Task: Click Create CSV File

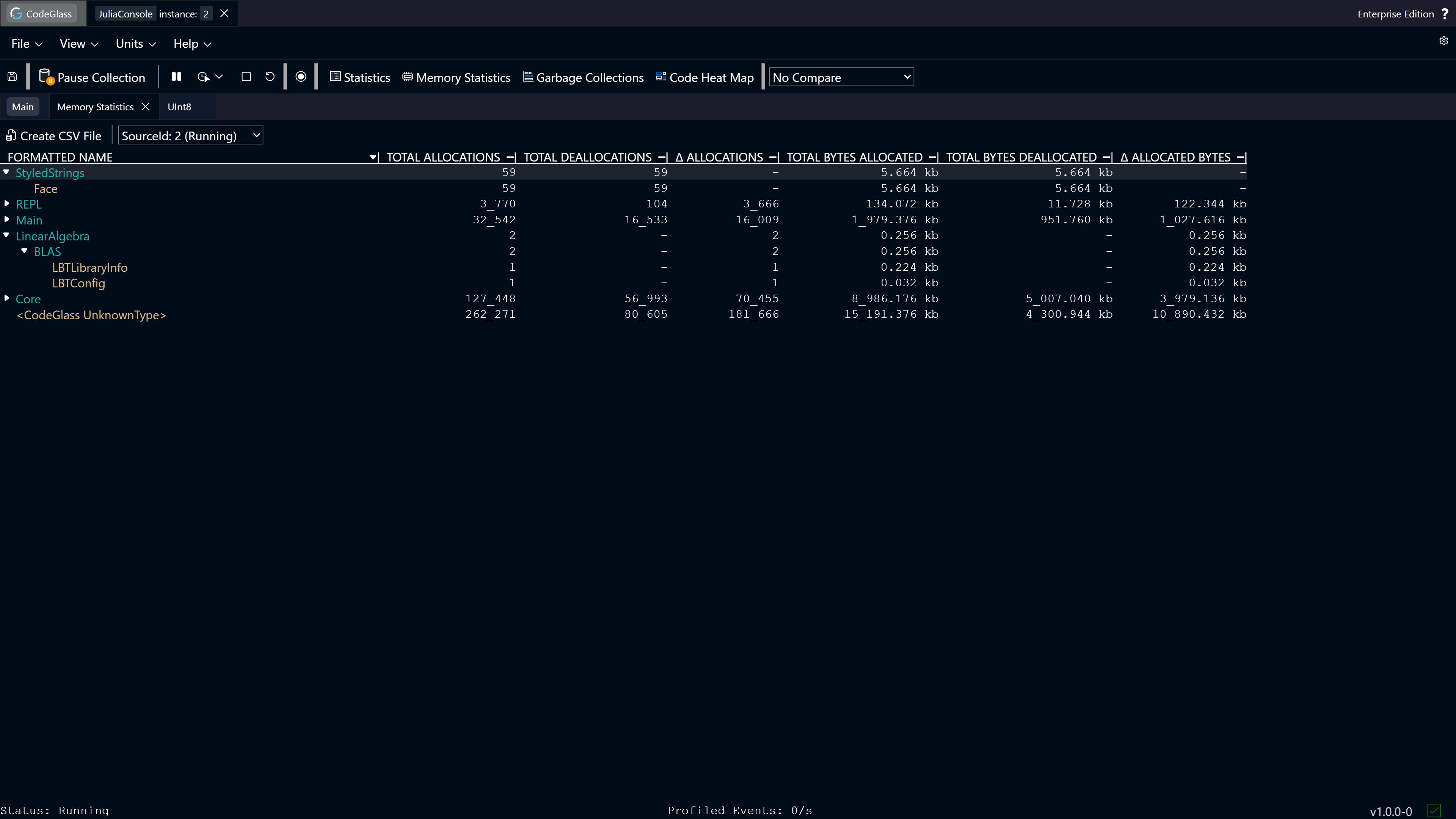Action: [x=54, y=136]
